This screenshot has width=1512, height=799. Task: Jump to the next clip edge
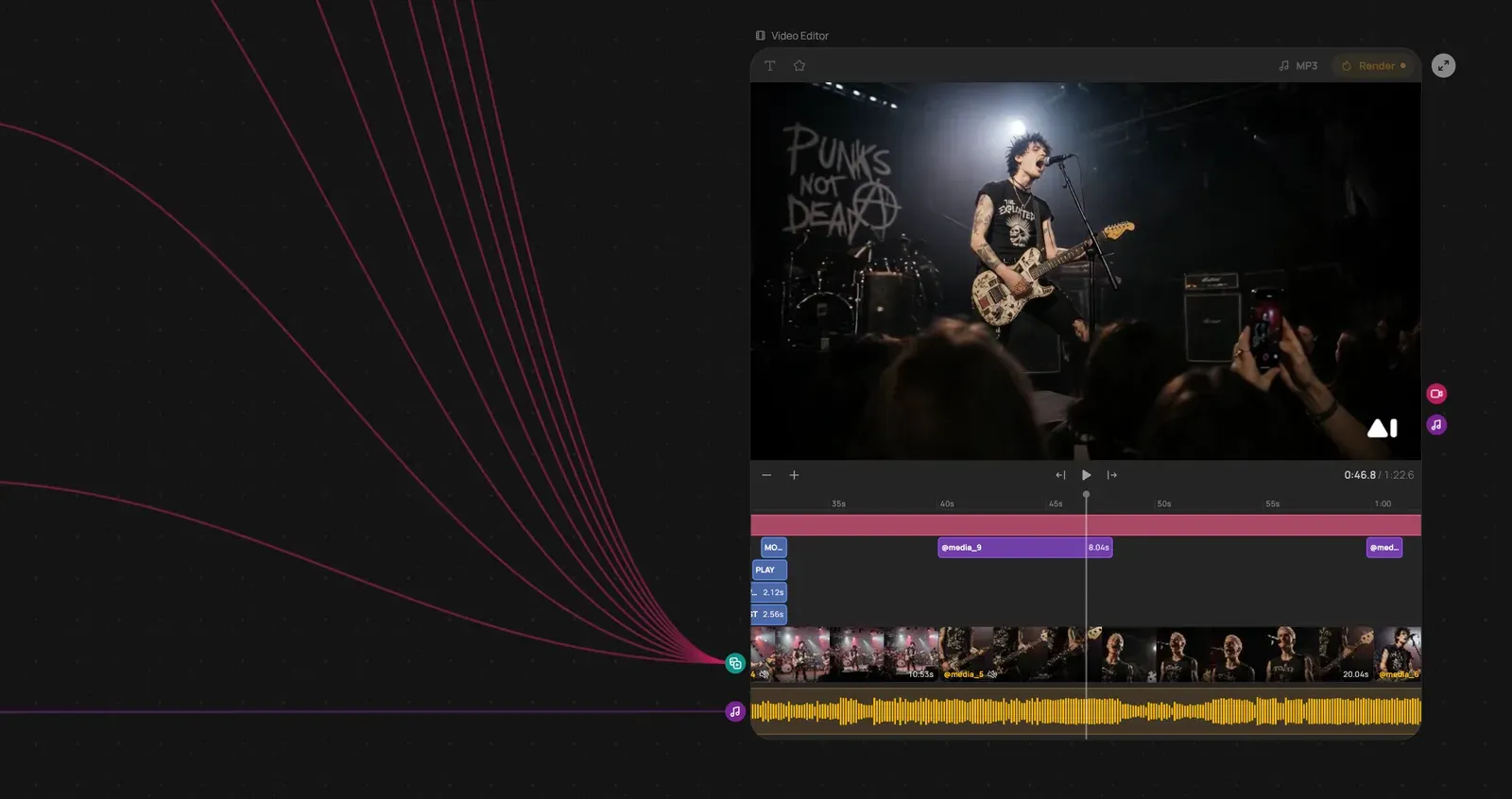[x=1112, y=475]
